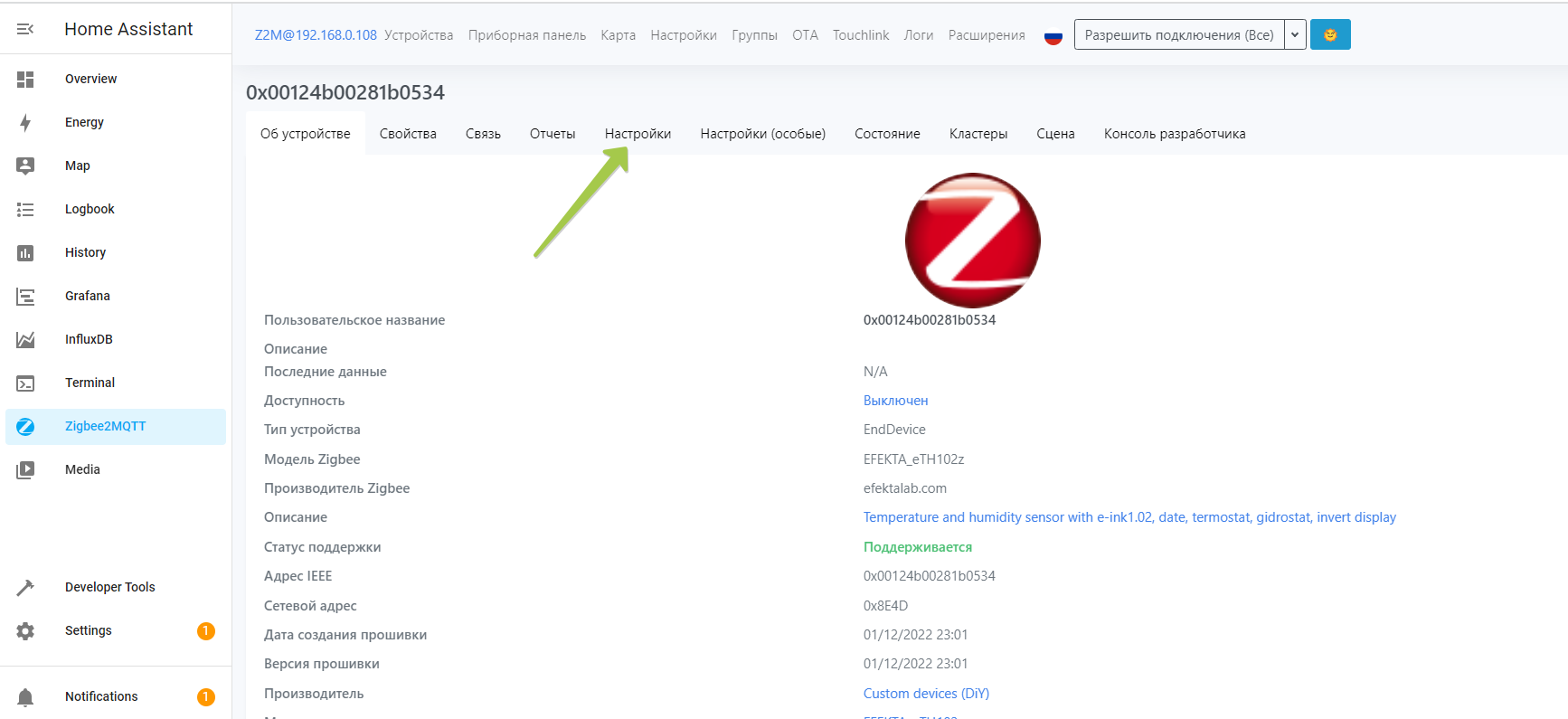Click the Выключен availability link
1568x719 pixels.
click(895, 401)
